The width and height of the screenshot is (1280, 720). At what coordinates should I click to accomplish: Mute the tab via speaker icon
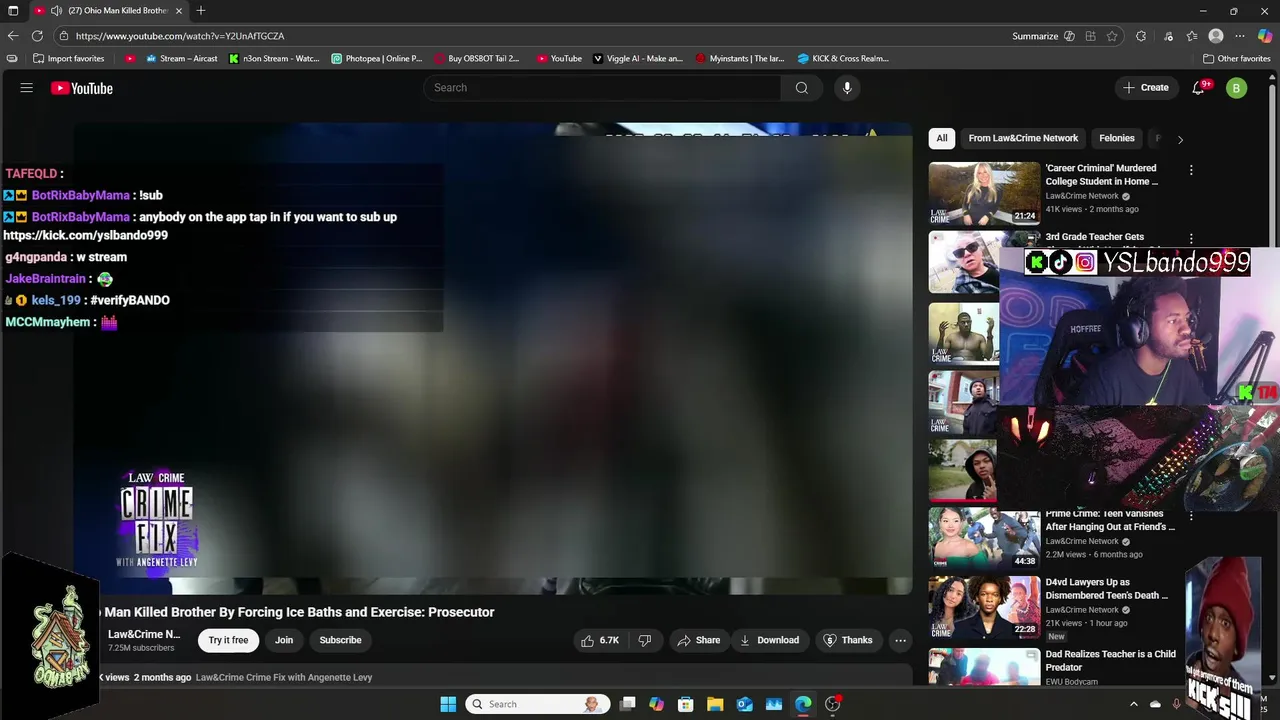coord(56,11)
